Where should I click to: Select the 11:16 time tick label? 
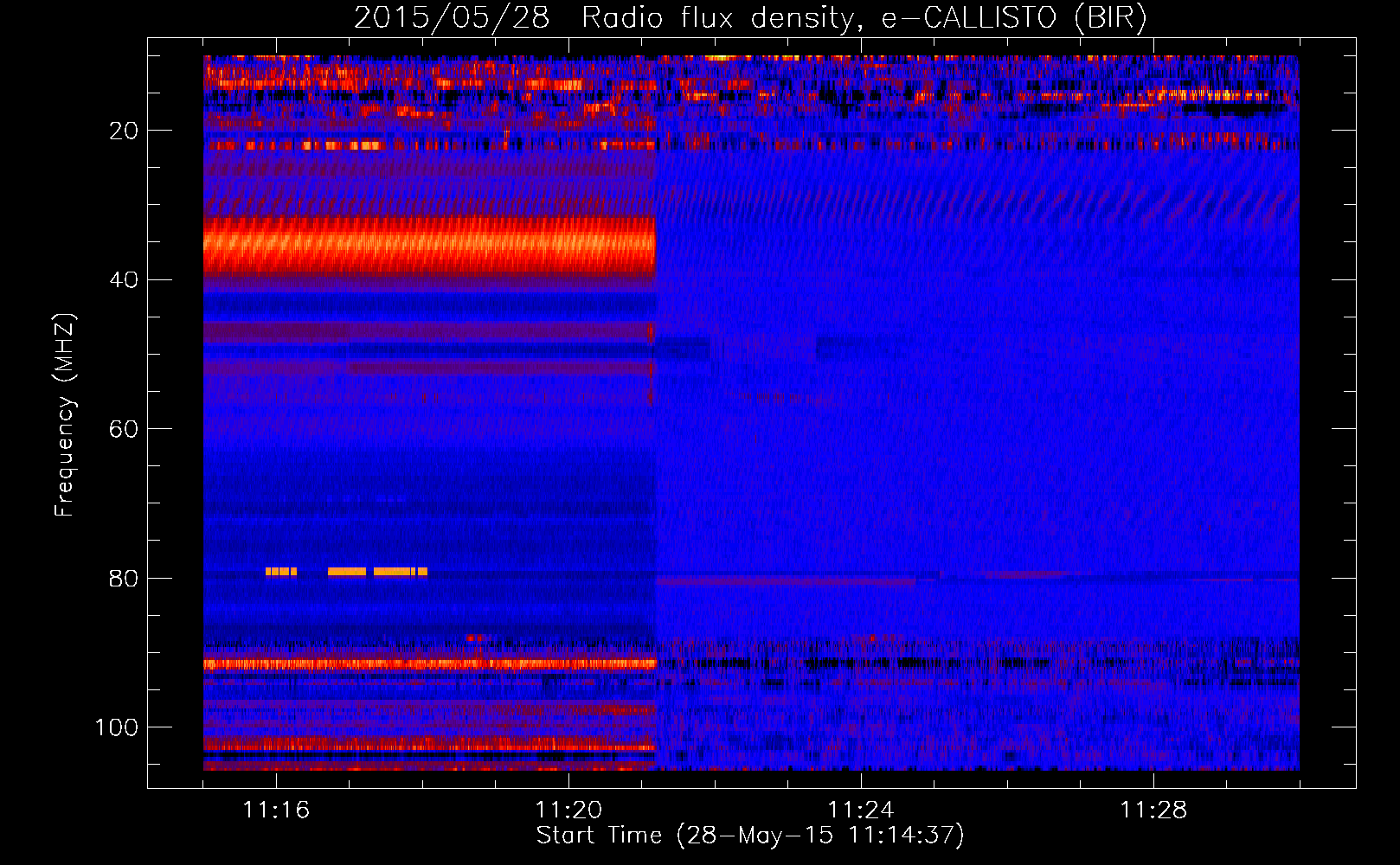coord(276,811)
